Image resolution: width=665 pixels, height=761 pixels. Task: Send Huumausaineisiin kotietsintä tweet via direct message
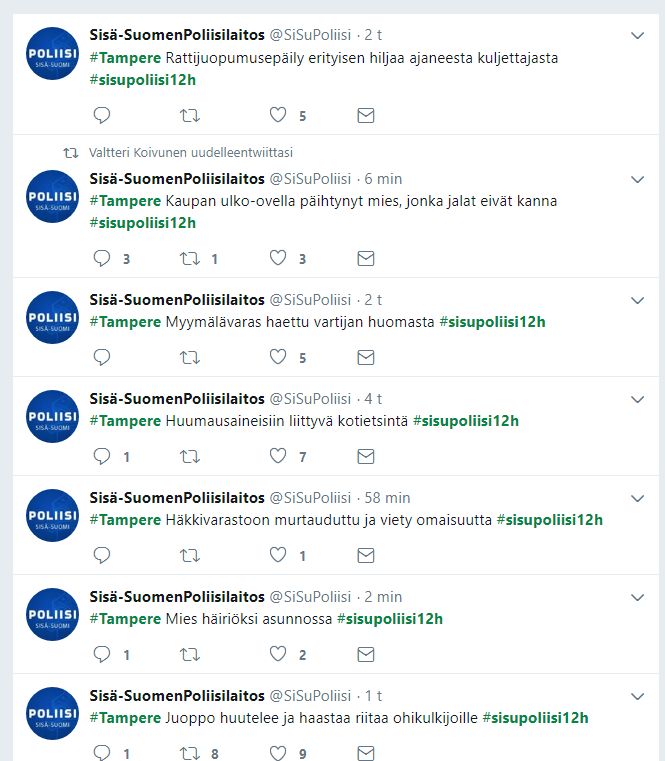click(x=366, y=456)
